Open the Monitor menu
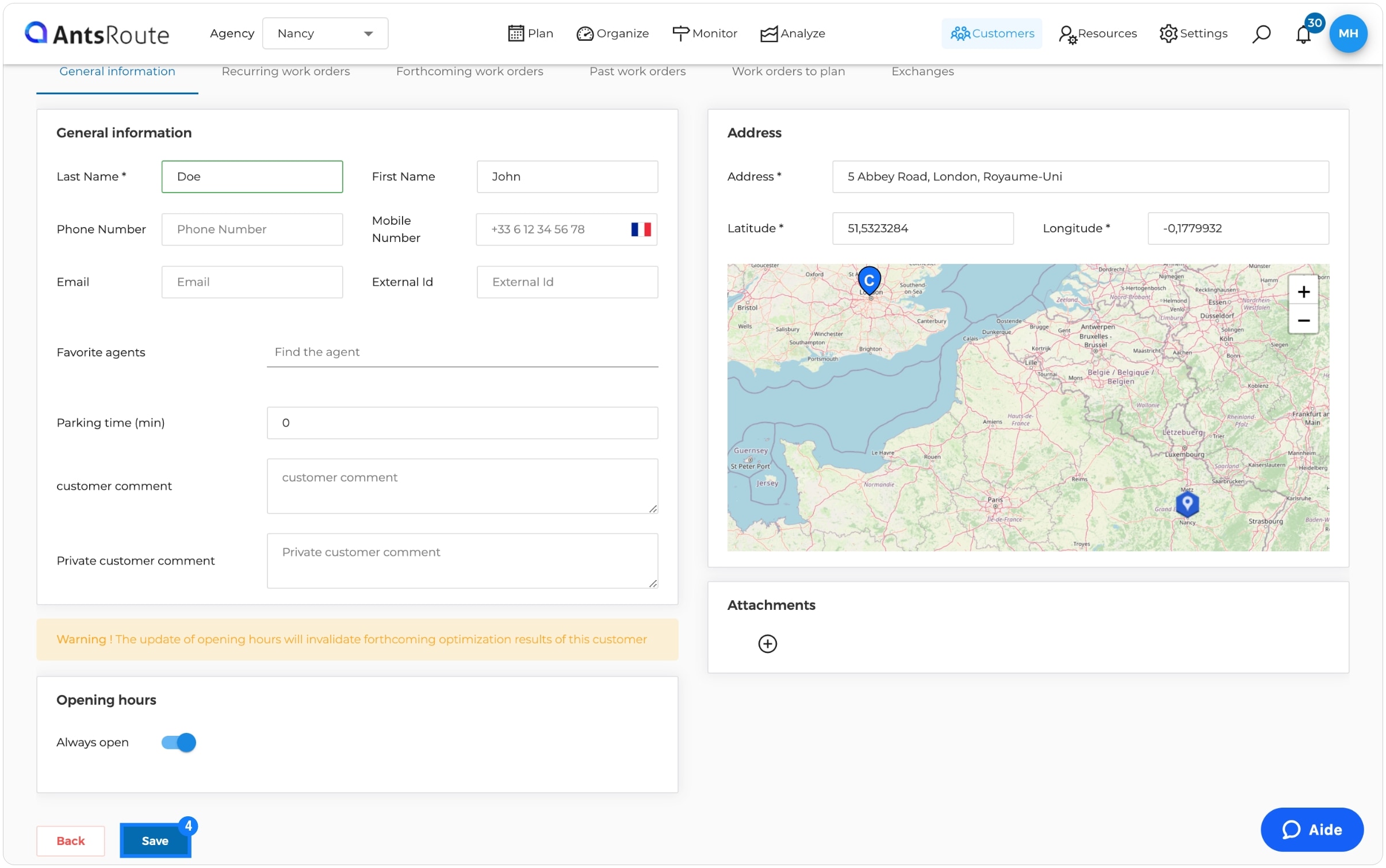Image resolution: width=1386 pixels, height=868 pixels. (x=705, y=33)
